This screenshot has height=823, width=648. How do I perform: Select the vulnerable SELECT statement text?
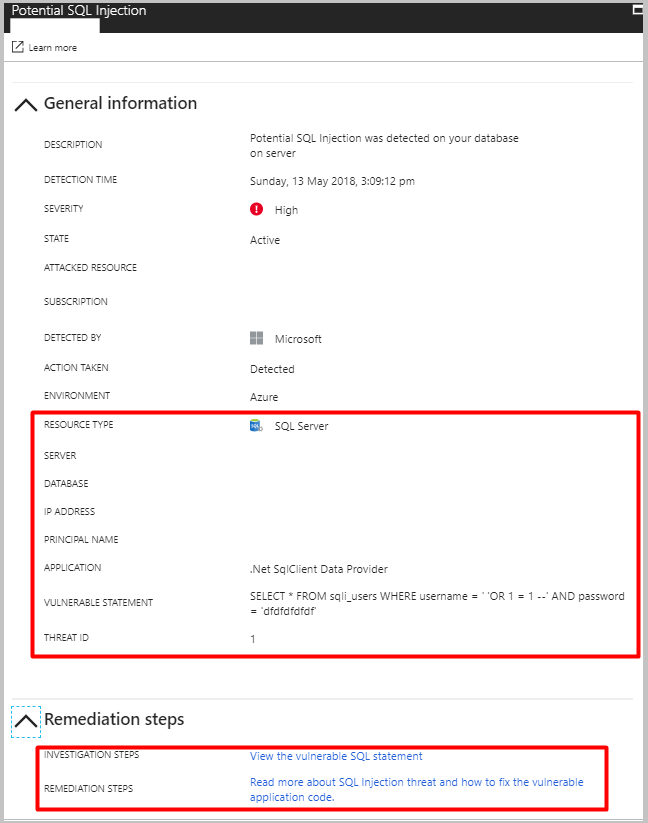pos(437,604)
